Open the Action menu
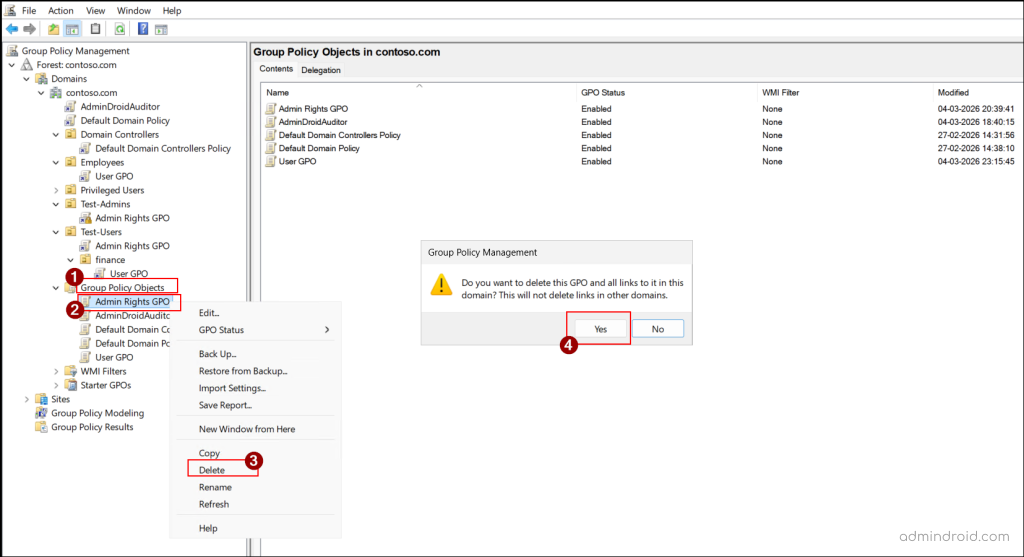Viewport: 1024px width, 557px height. click(61, 10)
